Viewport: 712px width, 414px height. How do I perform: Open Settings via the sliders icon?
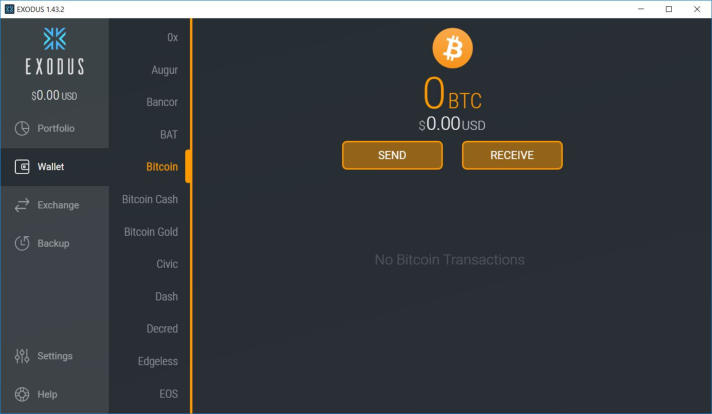22,356
